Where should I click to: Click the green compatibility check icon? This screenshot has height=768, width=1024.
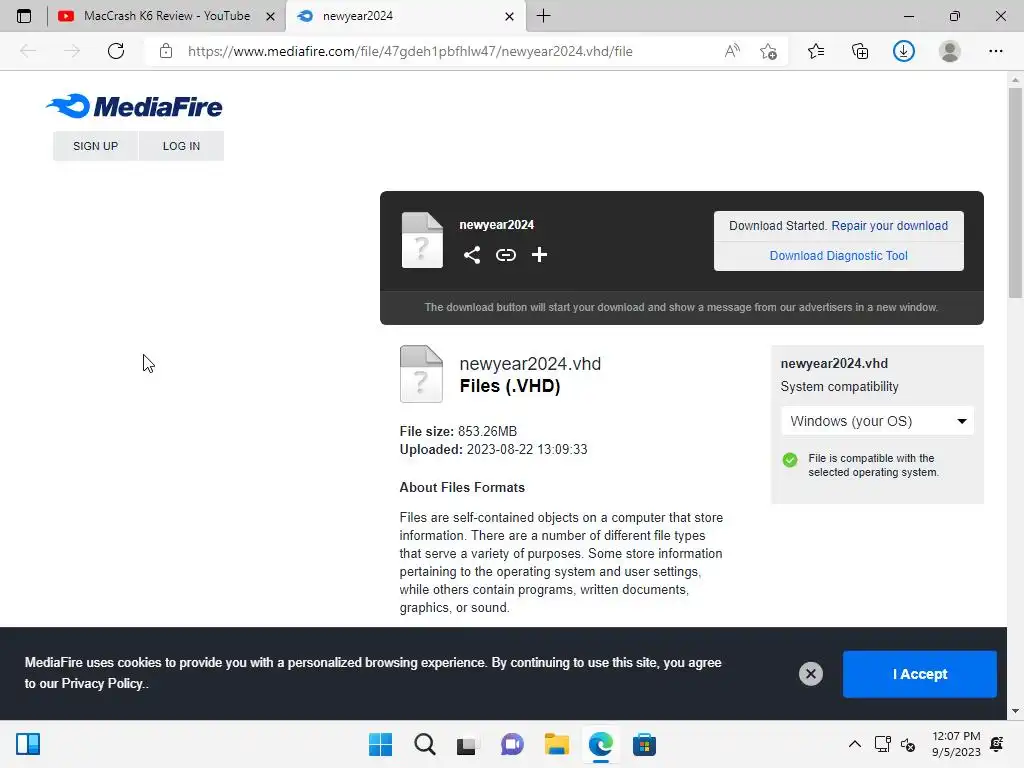(x=790, y=460)
